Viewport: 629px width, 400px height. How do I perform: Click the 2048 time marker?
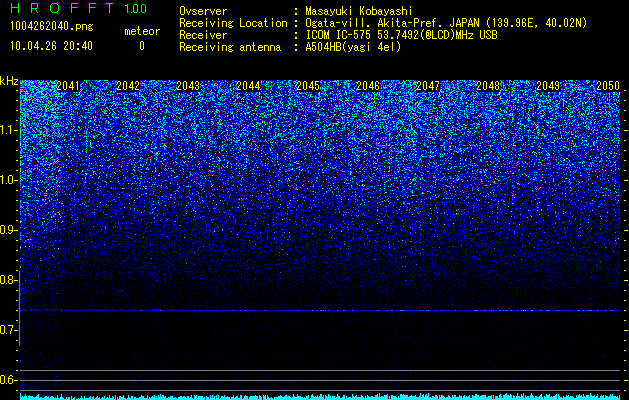(488, 86)
